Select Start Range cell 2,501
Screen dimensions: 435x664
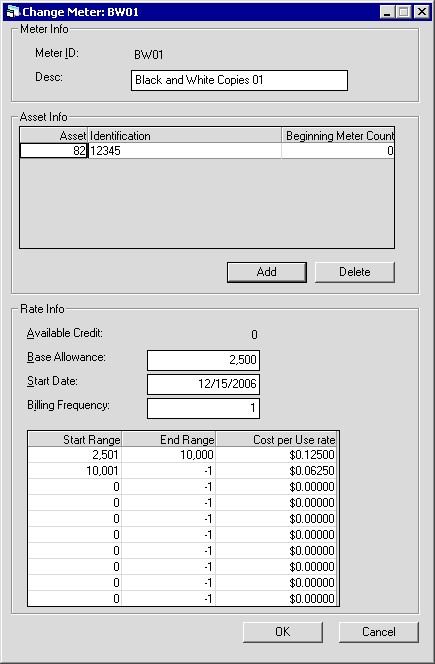click(x=75, y=455)
